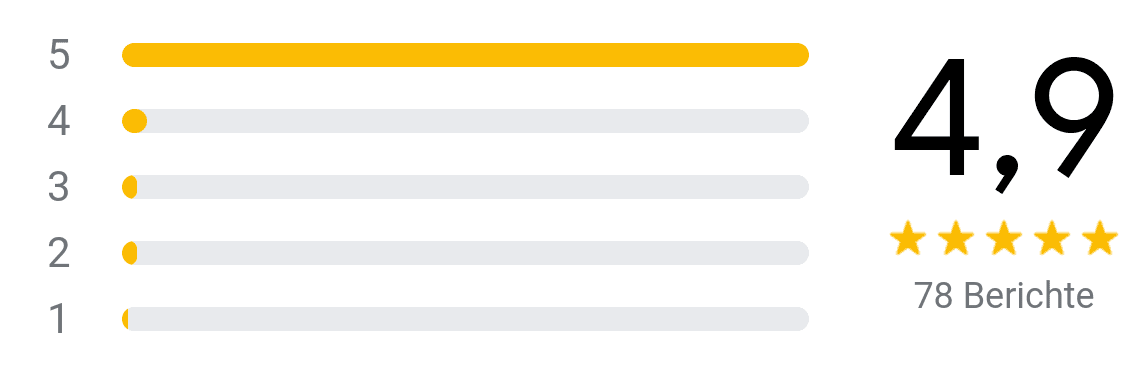The image size is (1138, 383).
Task: Click the fifth rating star
Action: coord(1100,238)
